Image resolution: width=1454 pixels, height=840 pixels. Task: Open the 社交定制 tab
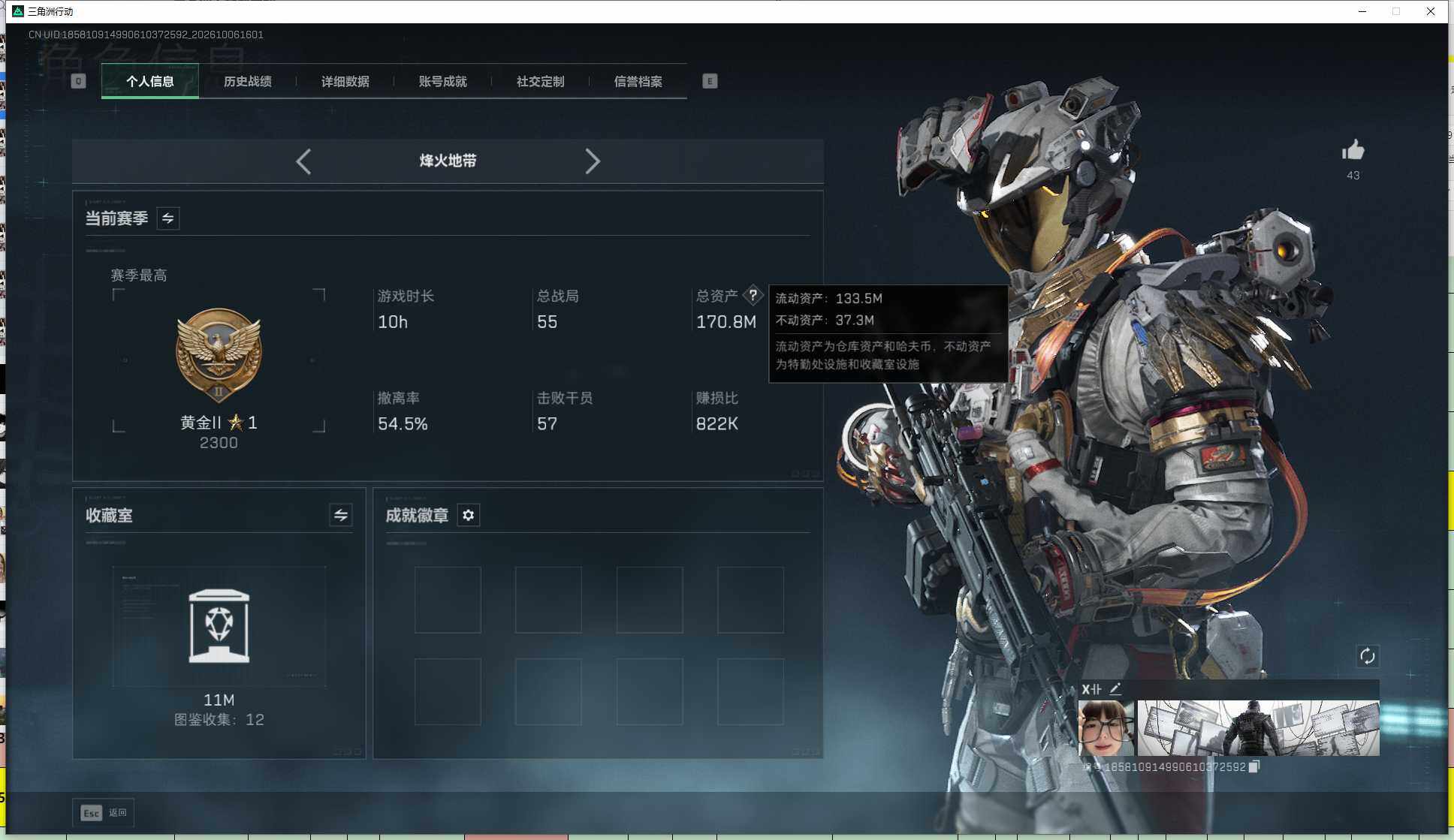(x=541, y=81)
